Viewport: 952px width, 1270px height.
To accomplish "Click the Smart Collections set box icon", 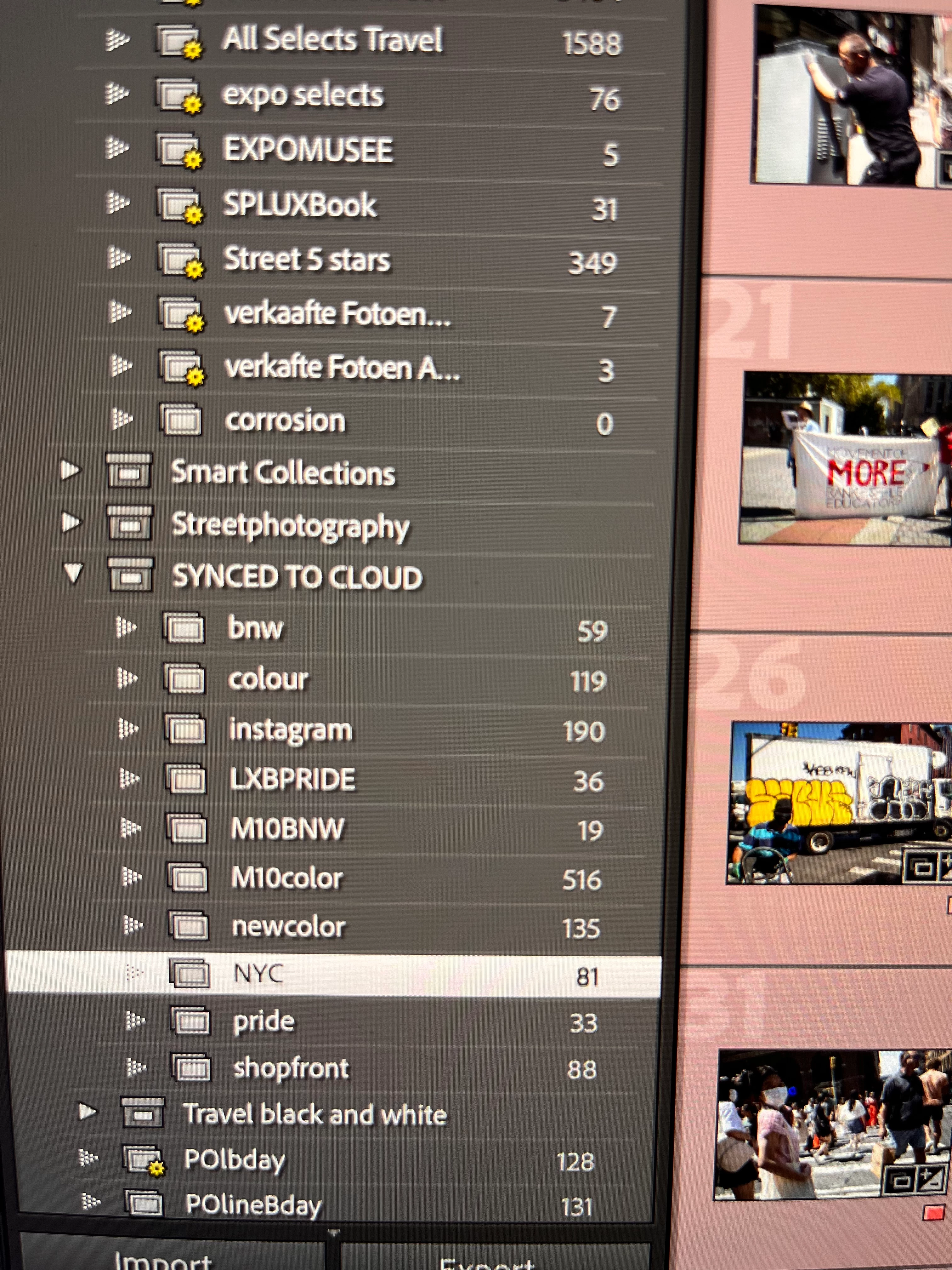I will point(129,471).
